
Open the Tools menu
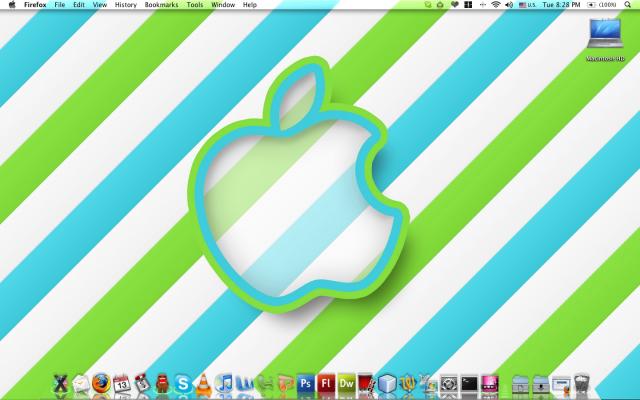click(x=195, y=5)
